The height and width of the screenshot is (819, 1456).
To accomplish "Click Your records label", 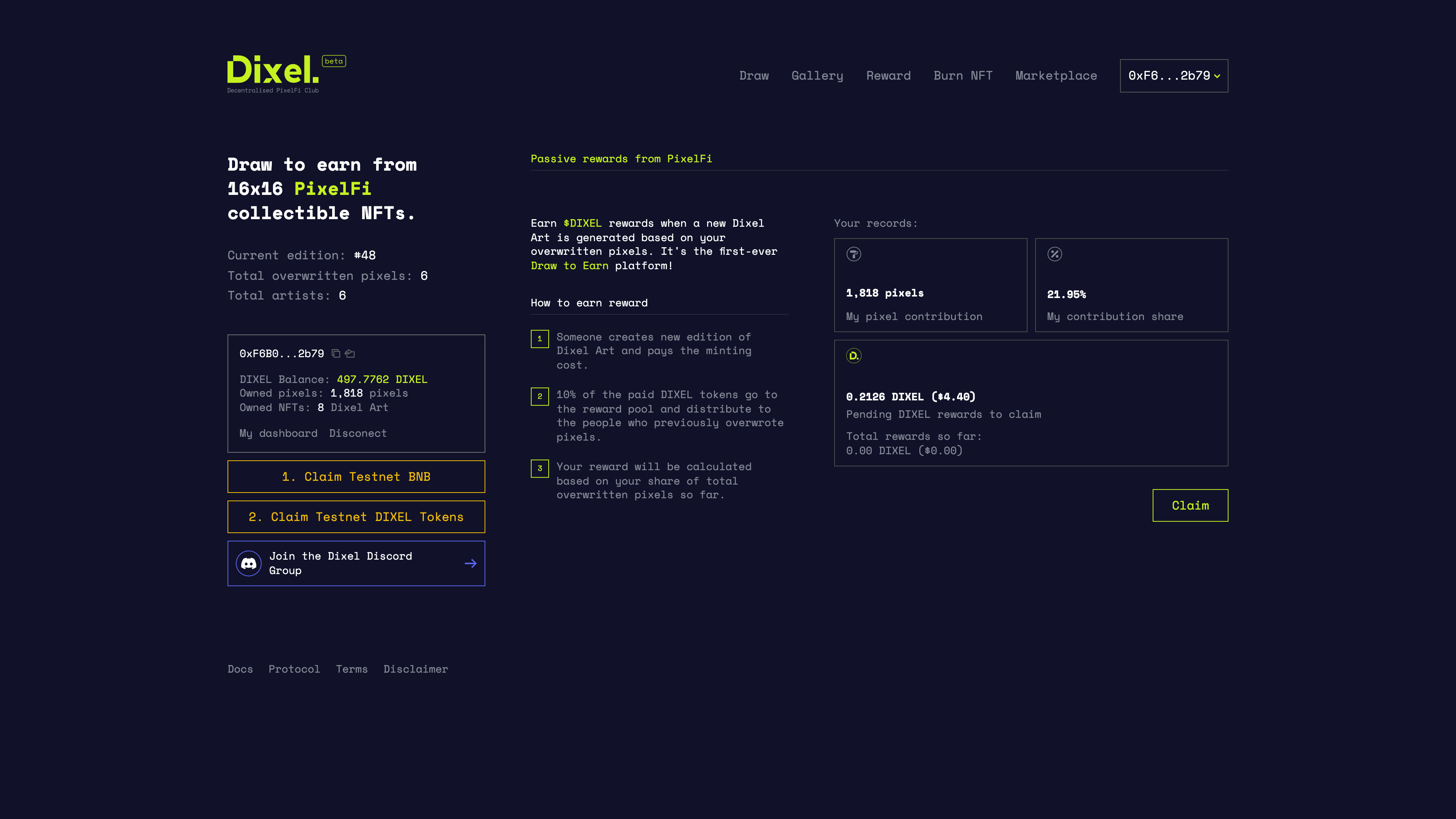I will (x=875, y=223).
